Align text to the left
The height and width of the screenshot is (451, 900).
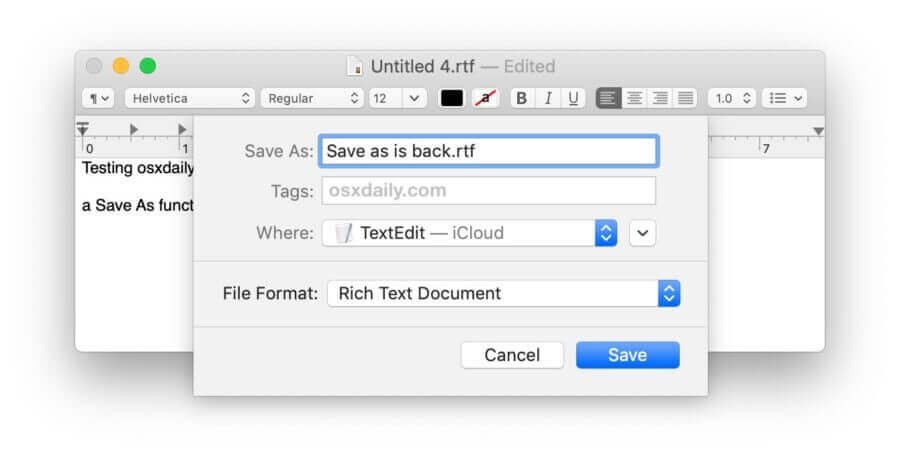click(x=608, y=98)
